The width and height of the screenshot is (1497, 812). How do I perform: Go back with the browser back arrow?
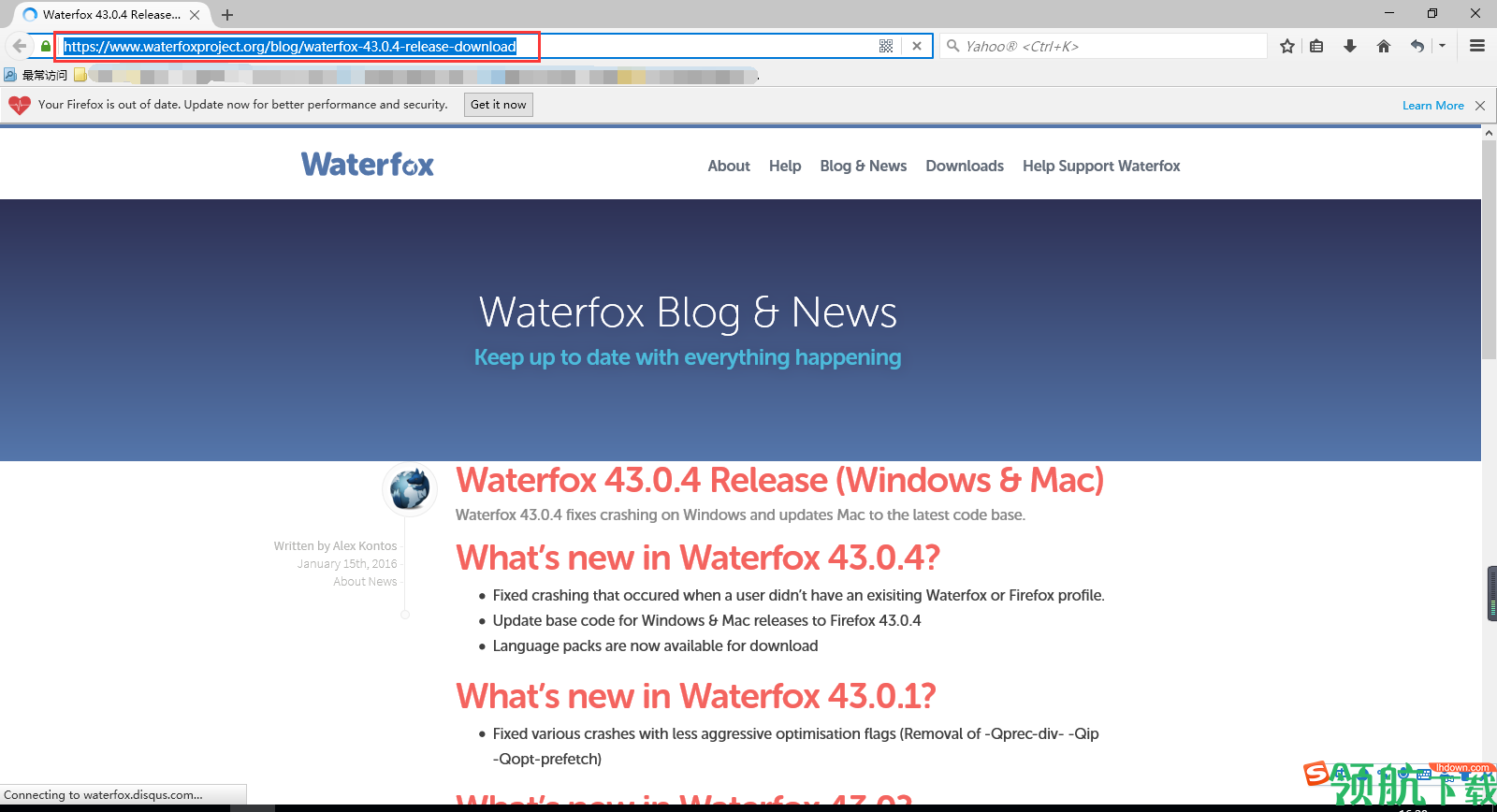(19, 46)
